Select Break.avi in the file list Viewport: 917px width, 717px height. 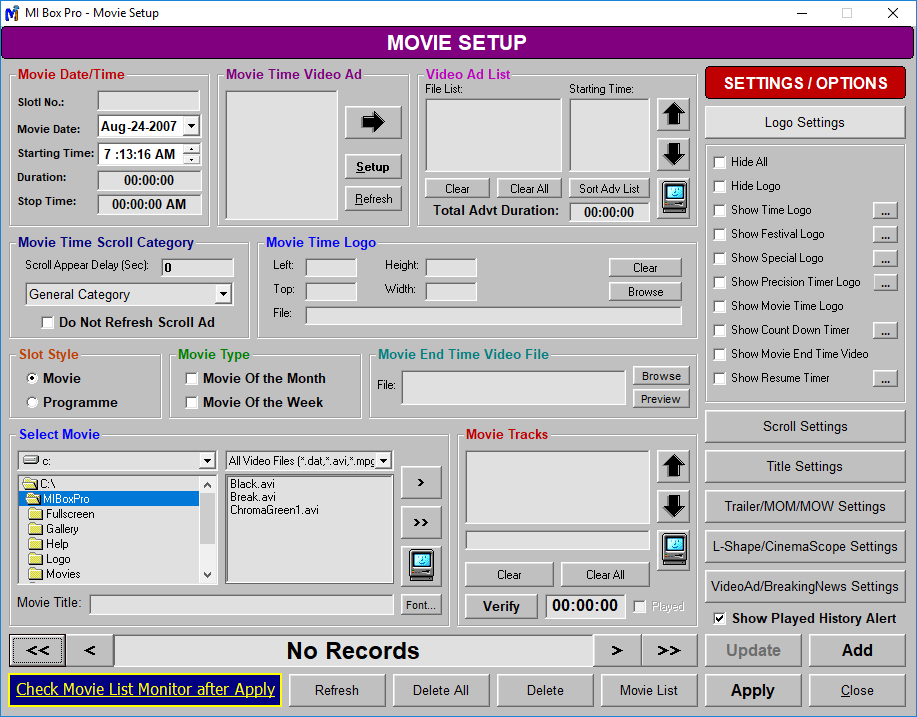tap(253, 497)
